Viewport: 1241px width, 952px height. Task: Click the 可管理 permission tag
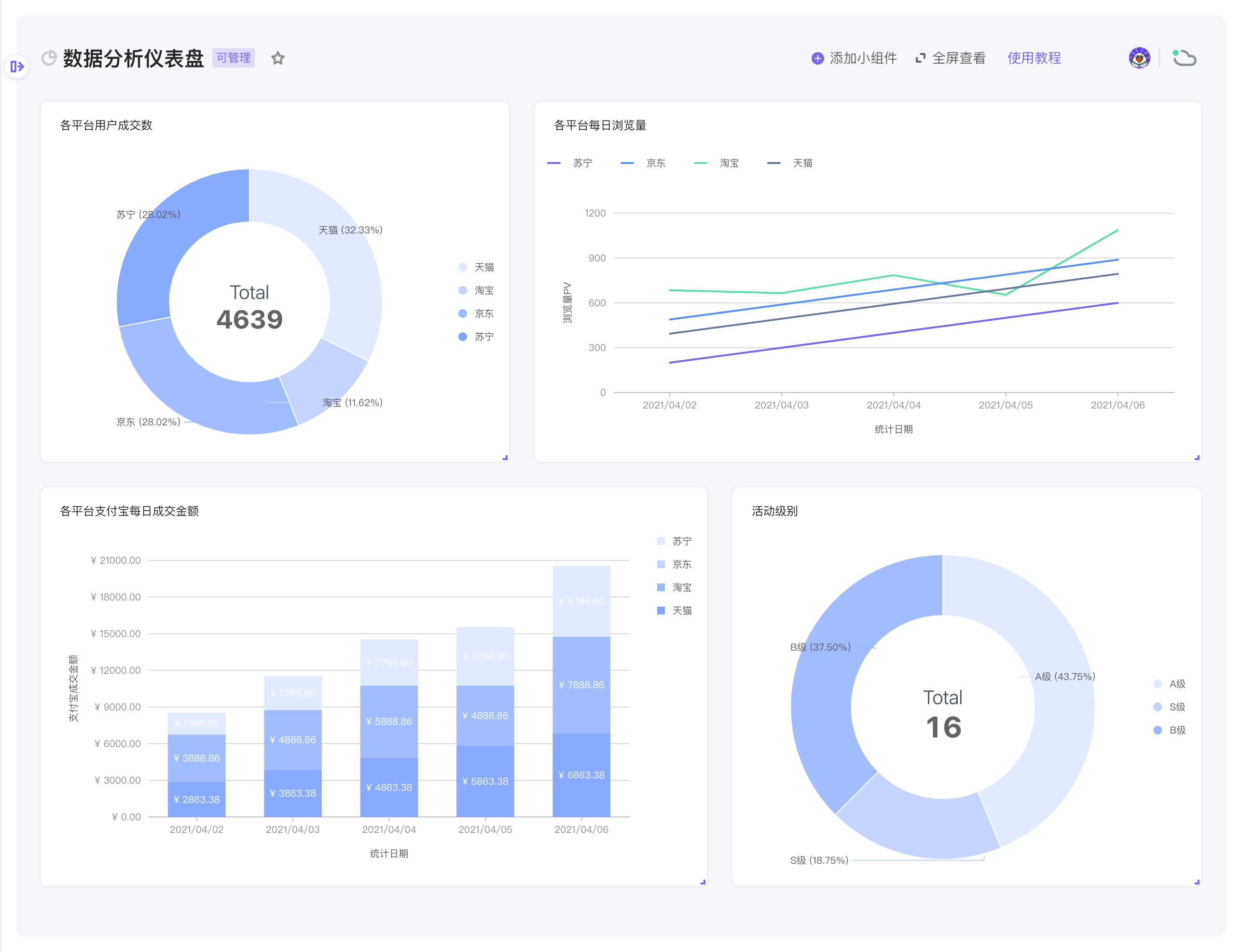tap(233, 58)
